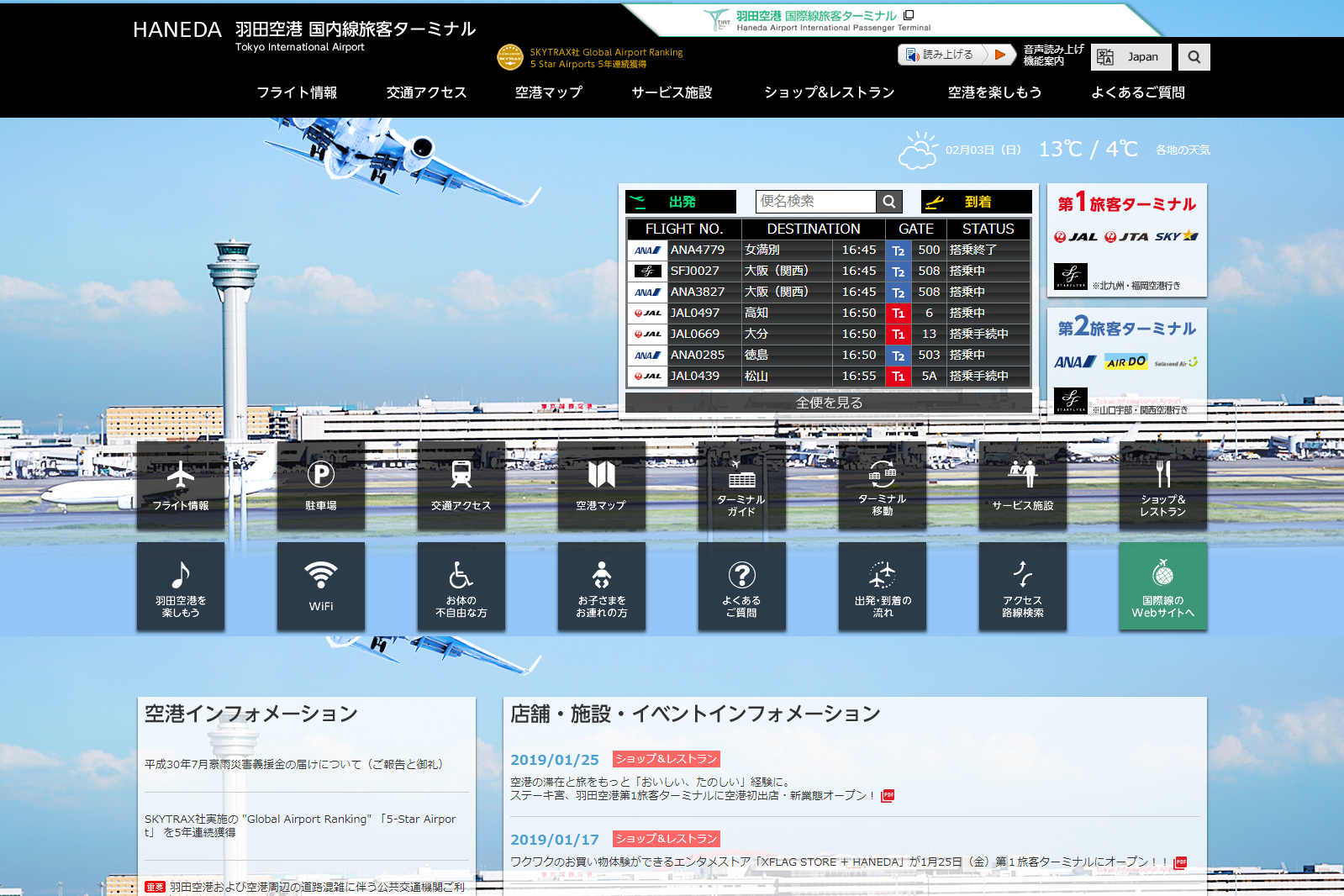
Task: Select flight row ANA0285
Action: [829, 355]
